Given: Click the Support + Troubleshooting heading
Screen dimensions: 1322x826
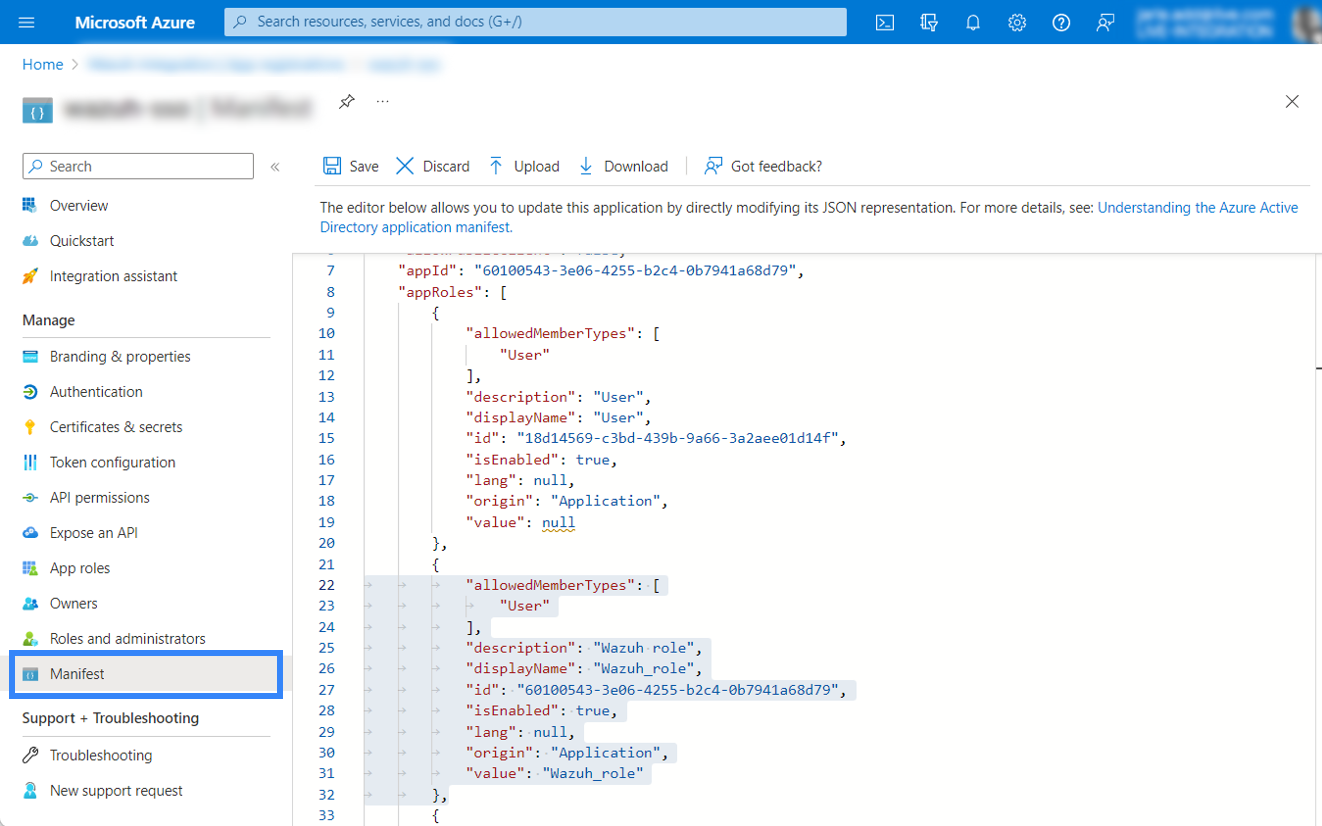Looking at the screenshot, I should tap(111, 718).
